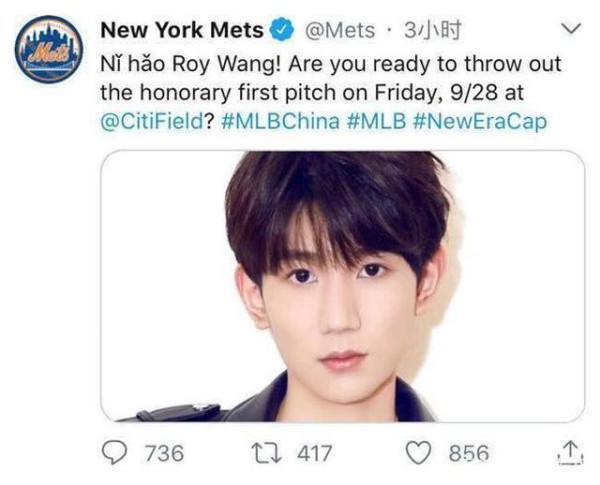This screenshot has width=600, height=485.
Task: Open the #NewEraCap hashtag
Action: [x=480, y=122]
